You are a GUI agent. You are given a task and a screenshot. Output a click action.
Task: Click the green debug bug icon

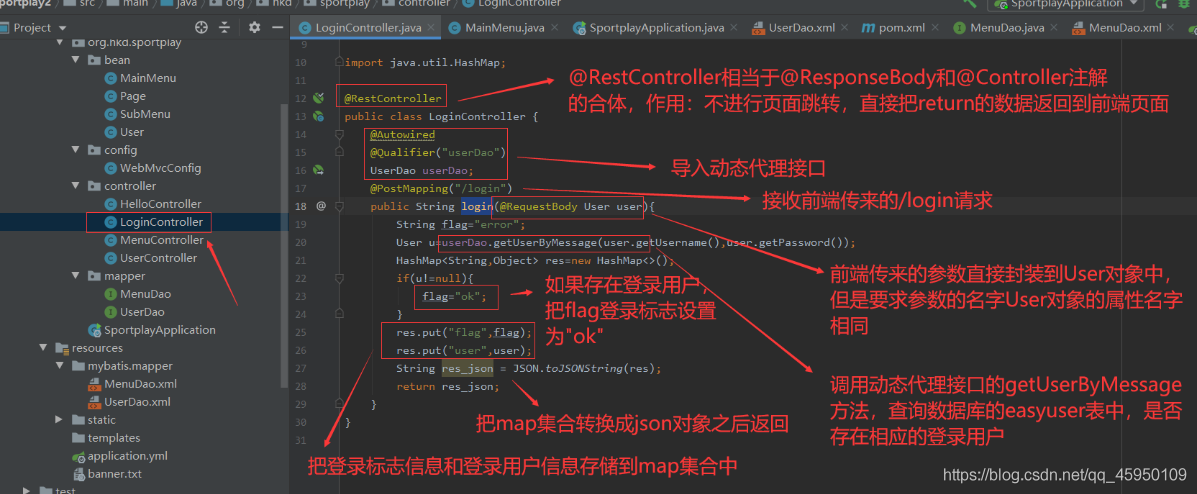pyautogui.click(x=1186, y=4)
